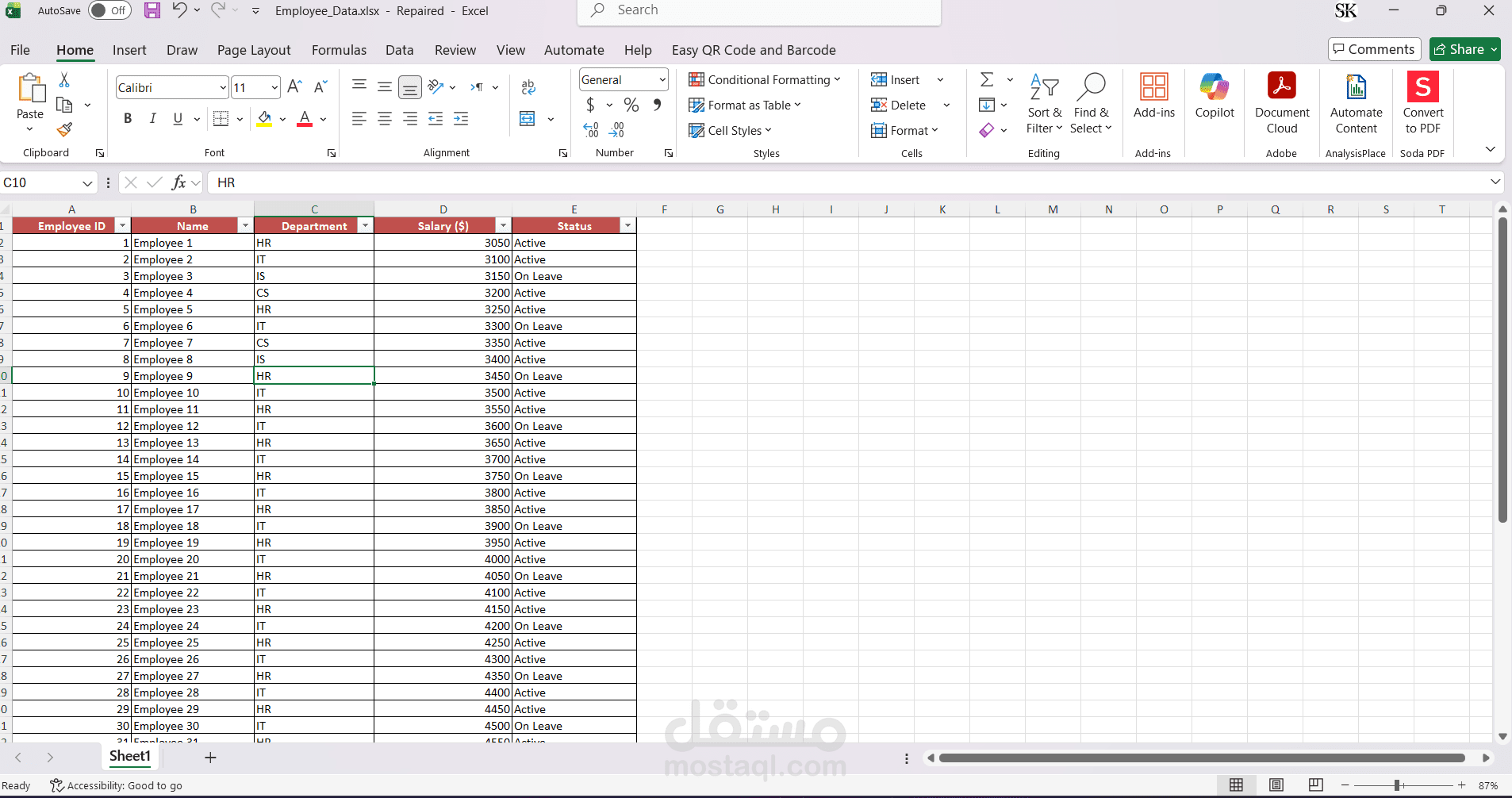Switch to the Formulas tab

(339, 50)
